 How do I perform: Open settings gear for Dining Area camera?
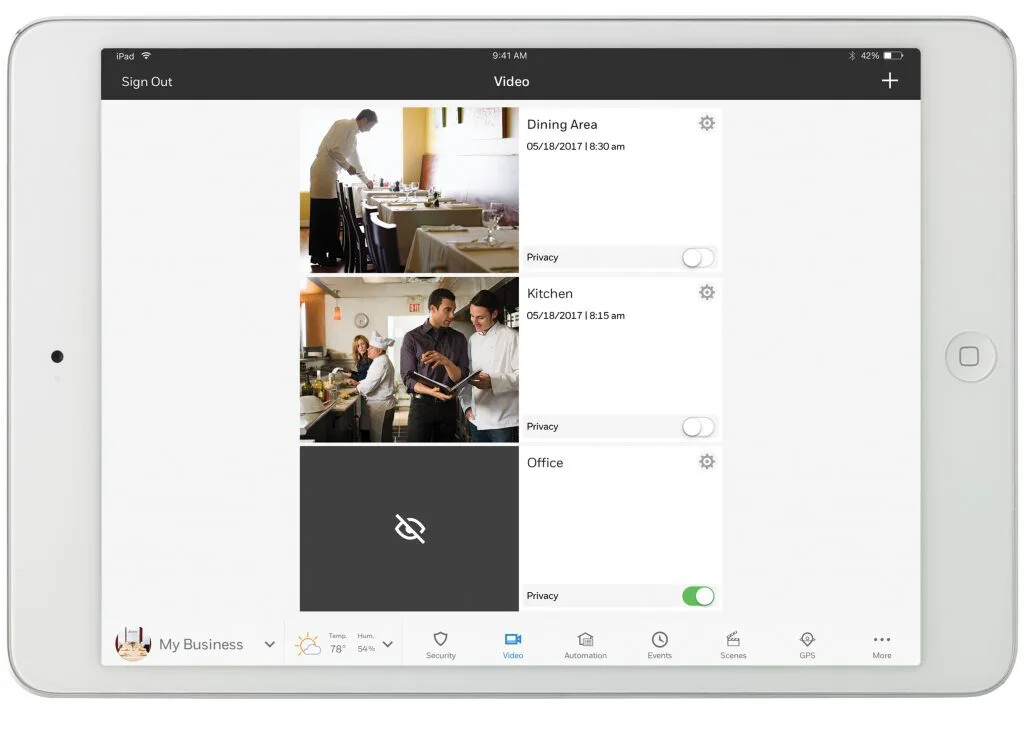tap(707, 124)
